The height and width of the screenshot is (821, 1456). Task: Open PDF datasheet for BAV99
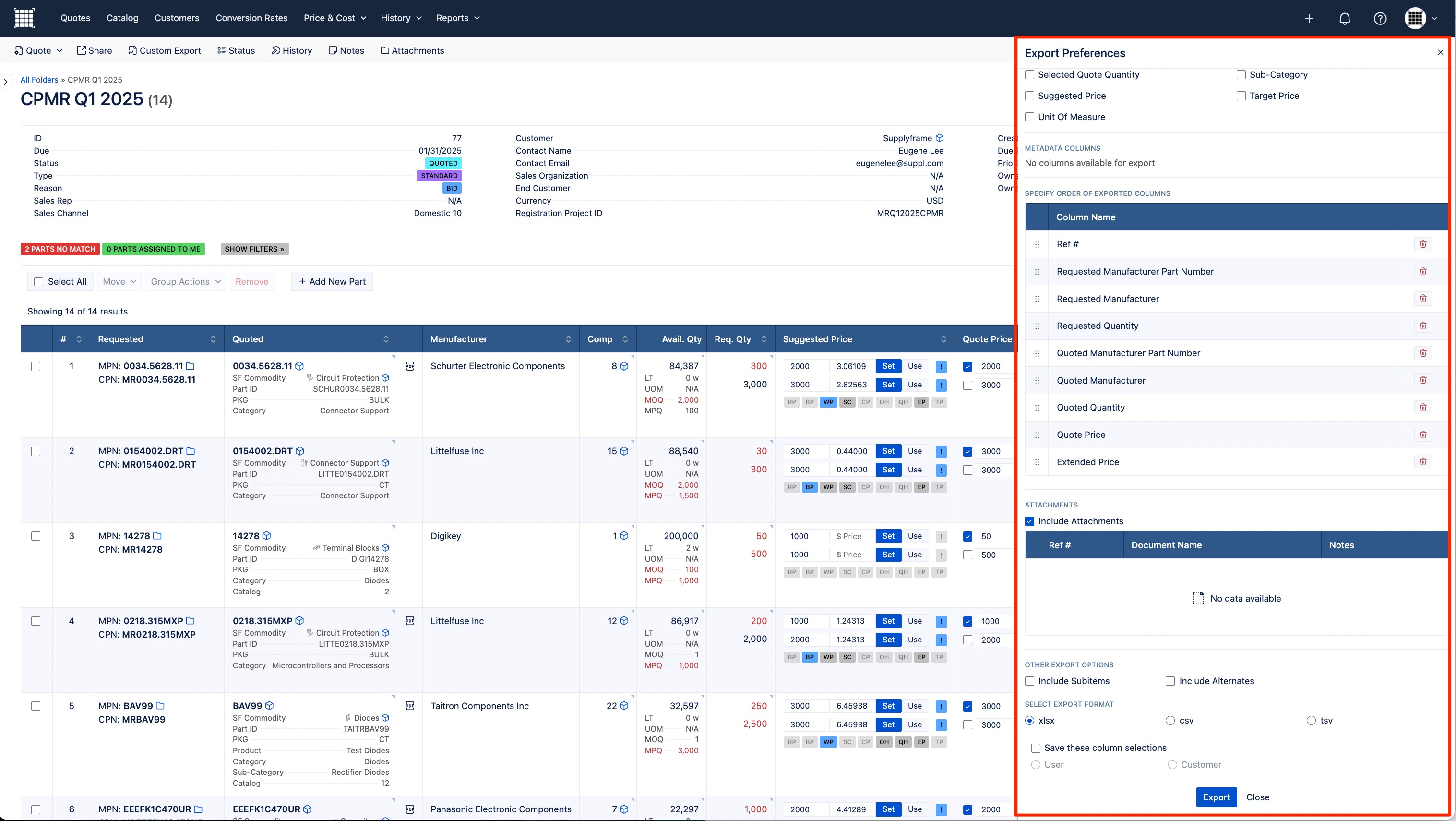point(410,706)
